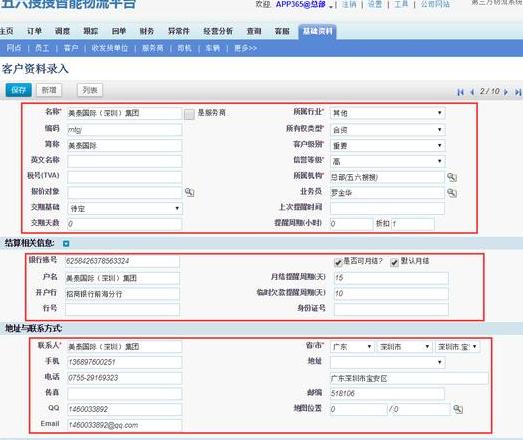Open lookup icon beside 报价对象 field
Screen dimensions: 523x440
(x=189, y=192)
